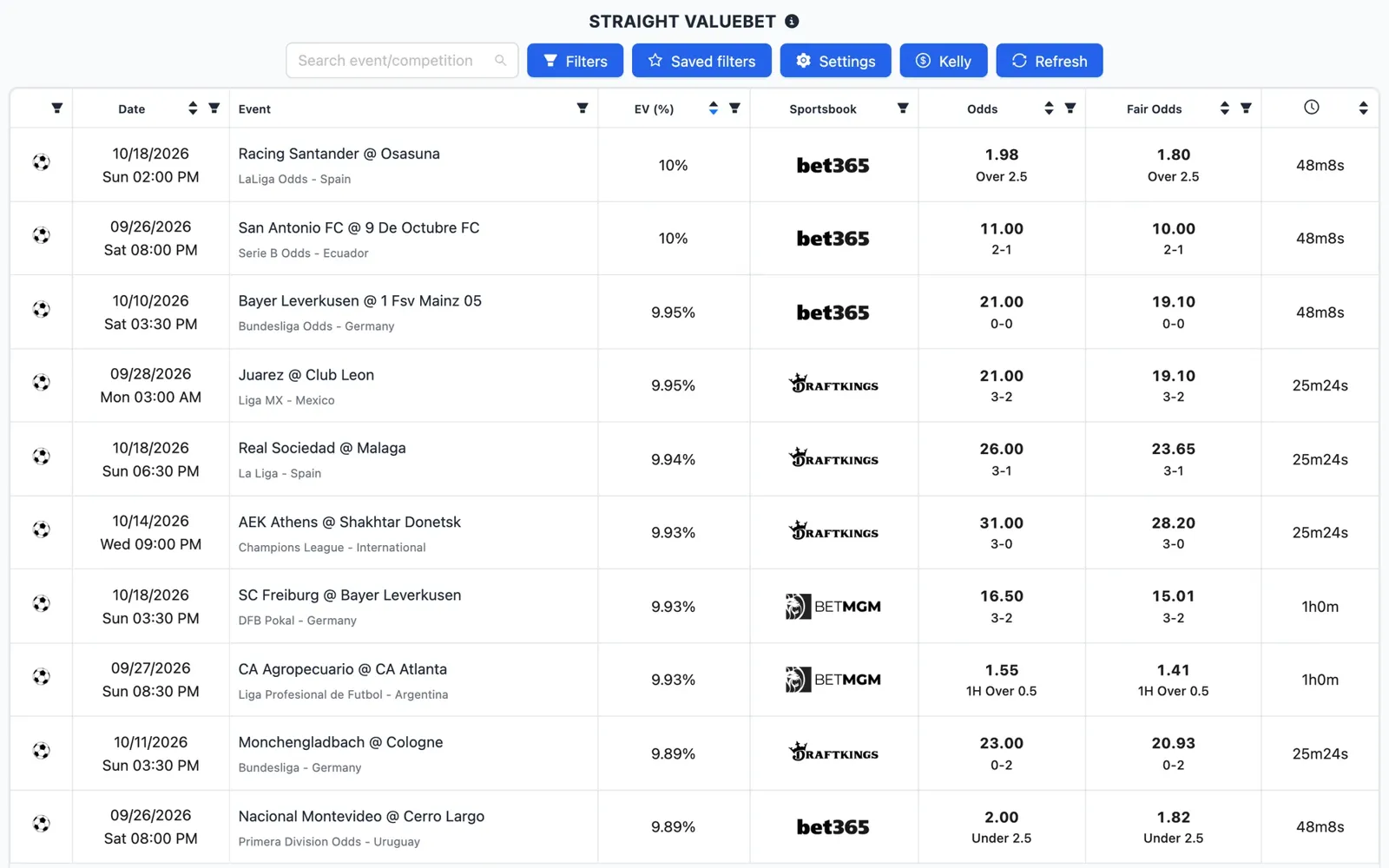Focus the Search event/competition field
This screenshot has height=868, width=1389.
(x=402, y=61)
